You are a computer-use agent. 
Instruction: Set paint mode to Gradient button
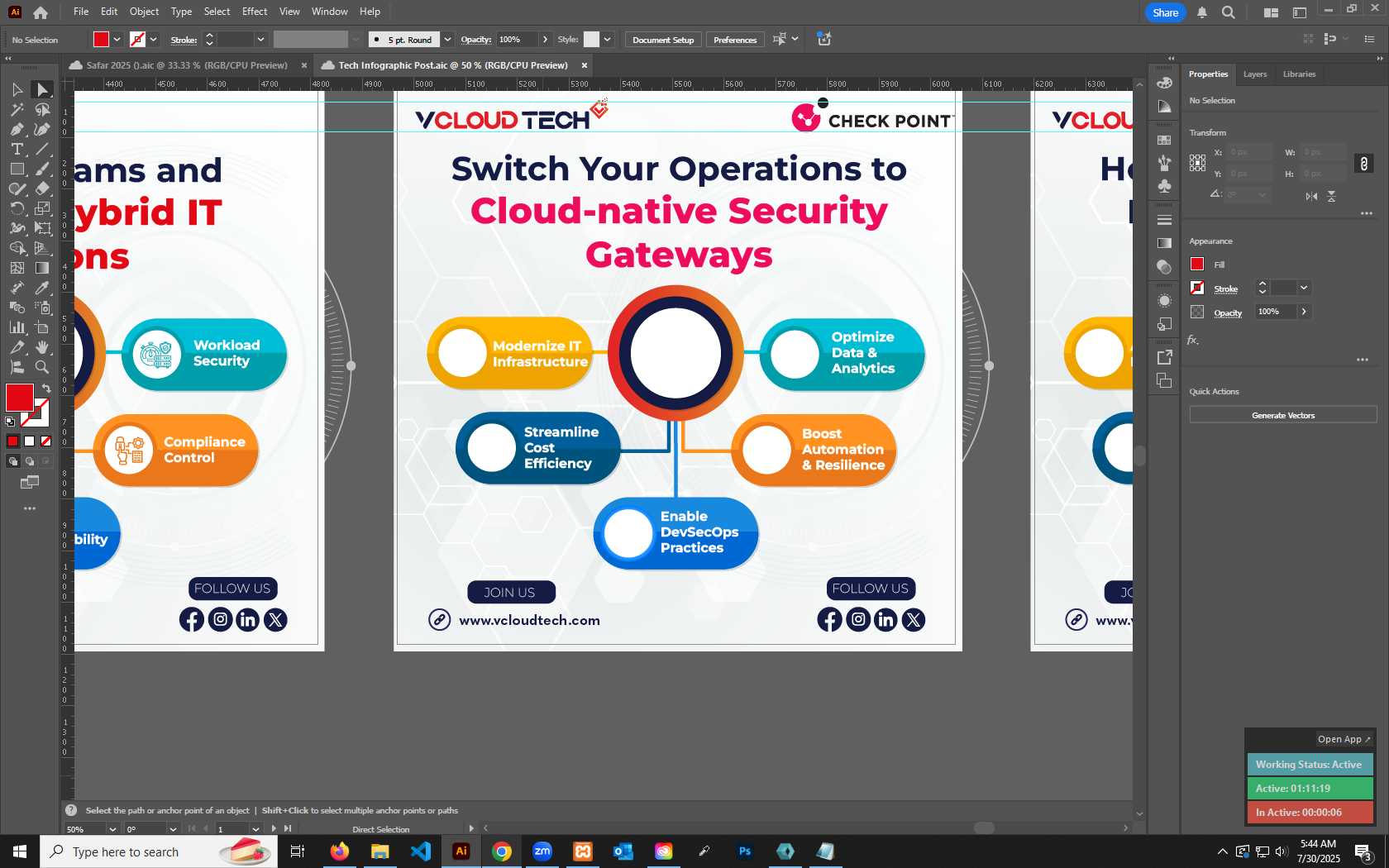coord(29,441)
